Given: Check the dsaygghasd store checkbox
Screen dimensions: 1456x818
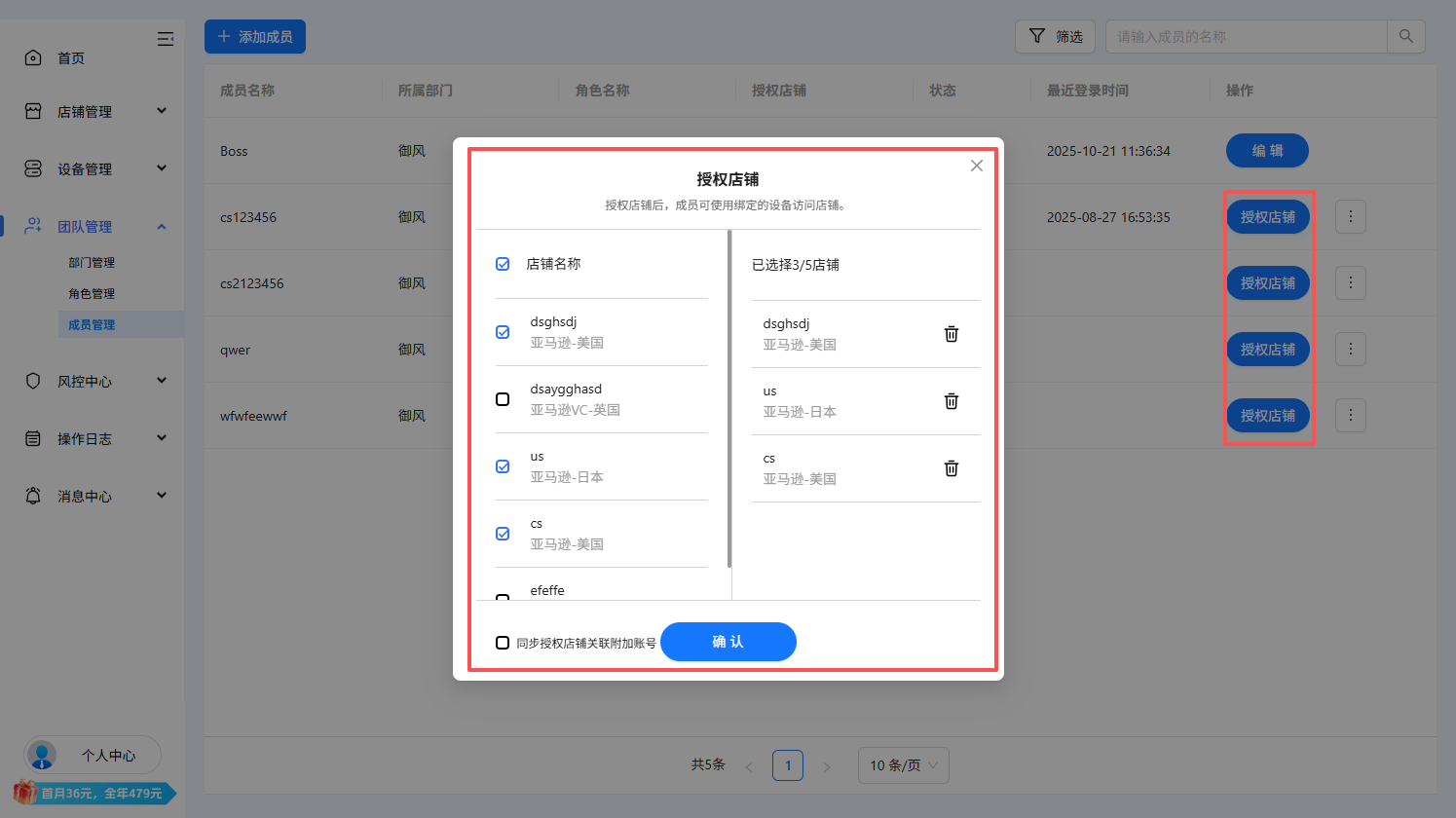Looking at the screenshot, I should tap(503, 398).
